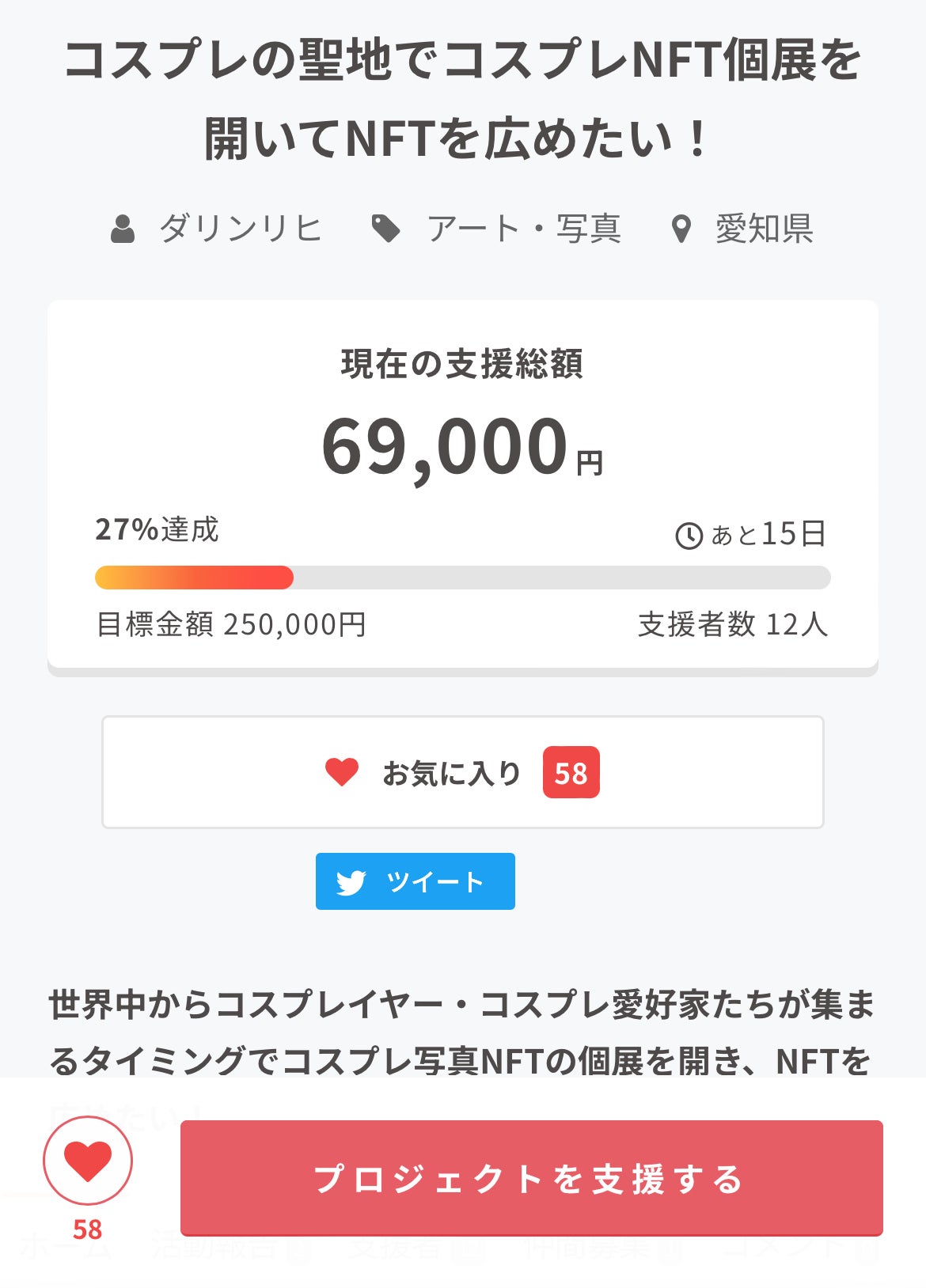The height and width of the screenshot is (1288, 926).
Task: Switch to the 支援者 tab
Action: click(x=396, y=1248)
